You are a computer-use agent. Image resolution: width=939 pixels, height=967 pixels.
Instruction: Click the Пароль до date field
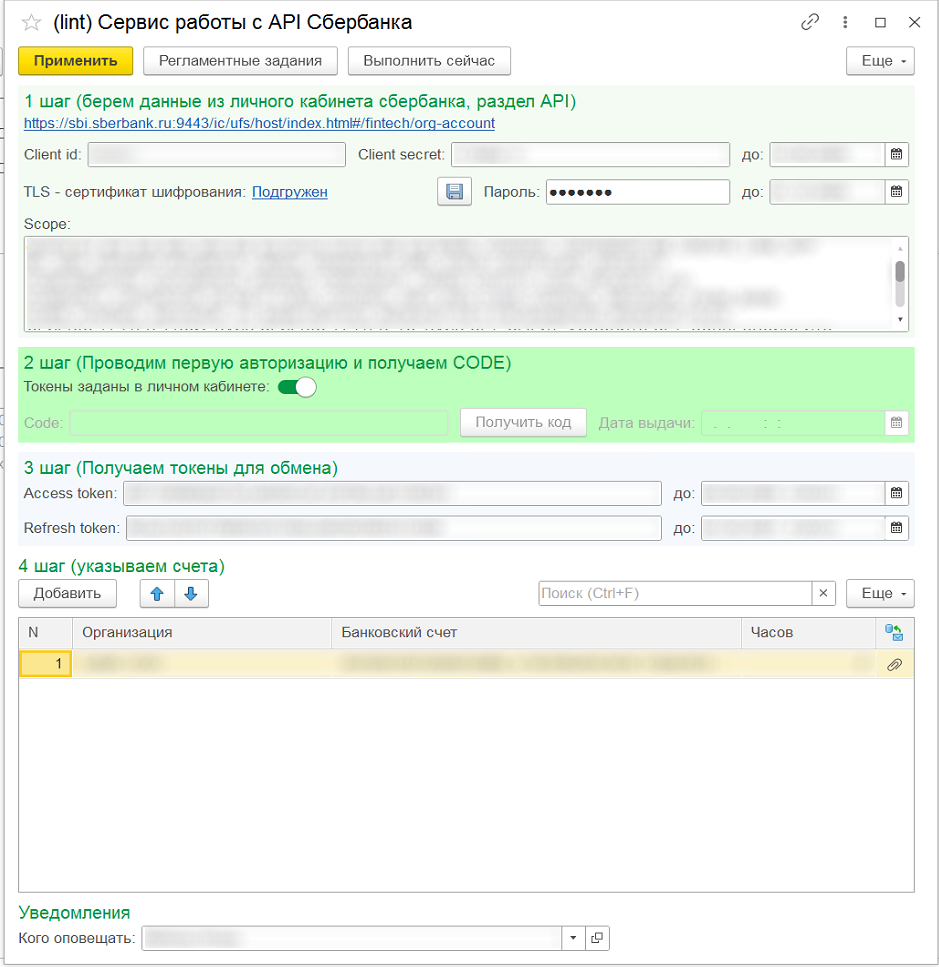[827, 192]
